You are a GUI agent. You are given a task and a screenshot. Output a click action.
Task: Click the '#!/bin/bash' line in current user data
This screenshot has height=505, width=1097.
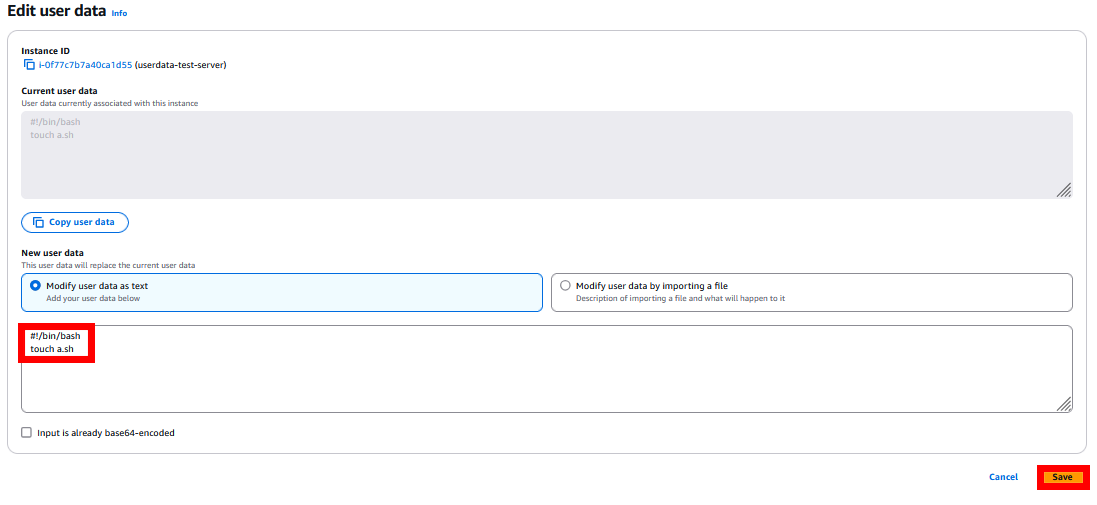pyautogui.click(x=55, y=122)
